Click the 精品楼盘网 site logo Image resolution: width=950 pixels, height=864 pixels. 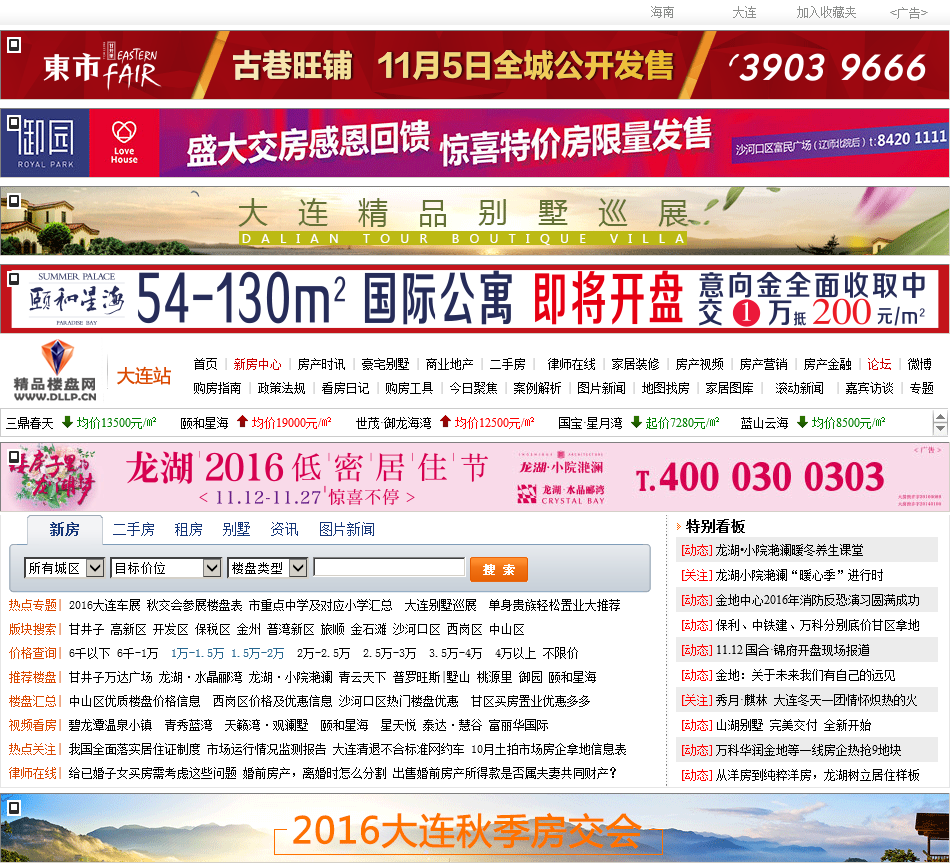(x=55, y=371)
